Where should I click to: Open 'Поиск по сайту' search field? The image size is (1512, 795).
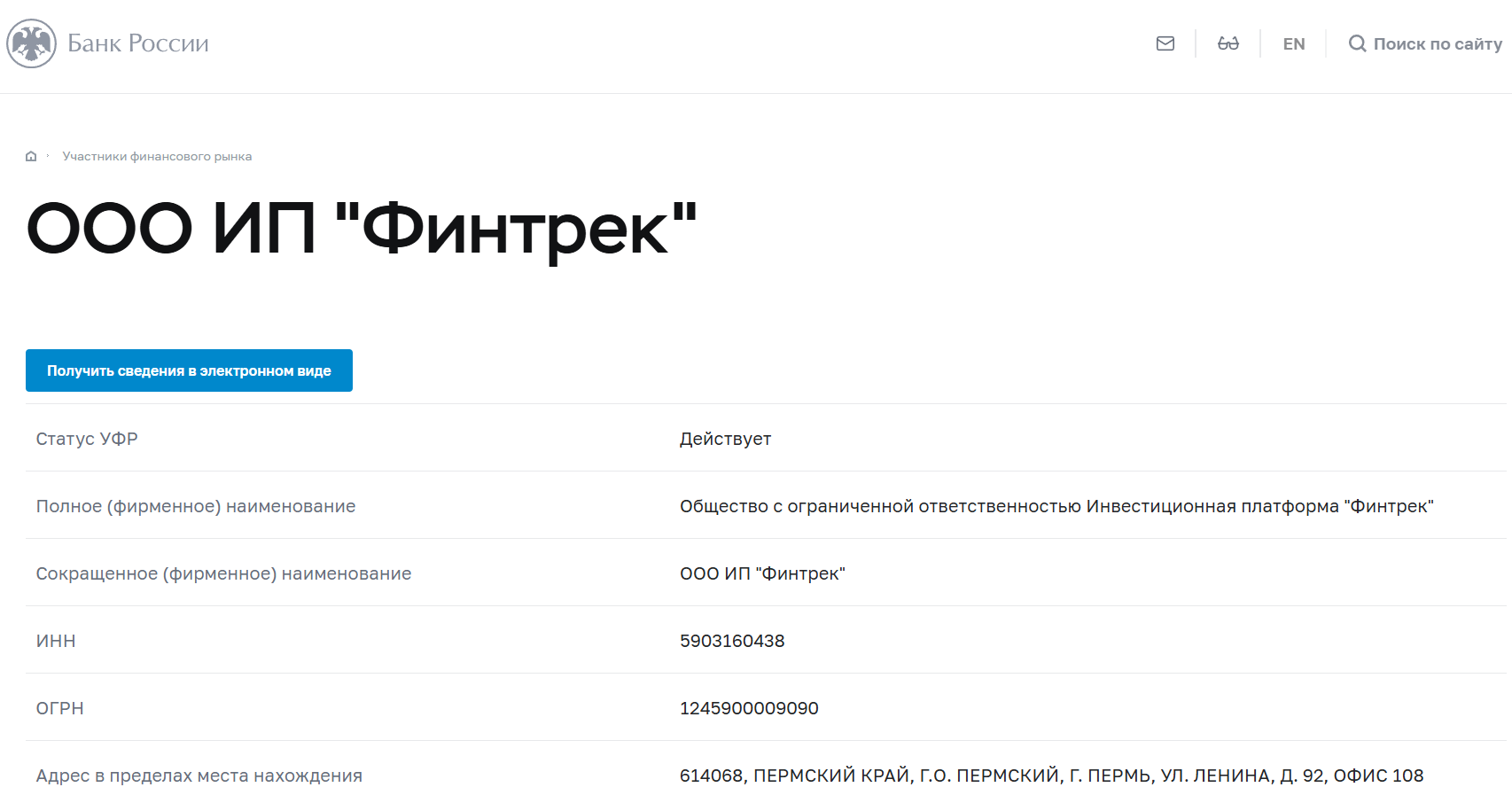coord(1438,43)
